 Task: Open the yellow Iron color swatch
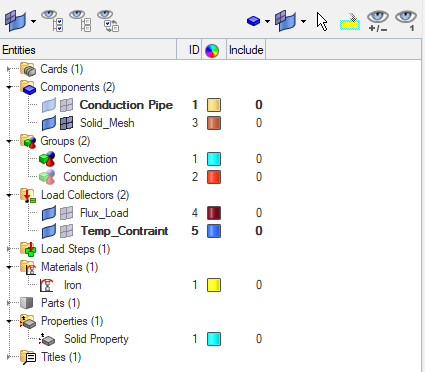(x=214, y=285)
